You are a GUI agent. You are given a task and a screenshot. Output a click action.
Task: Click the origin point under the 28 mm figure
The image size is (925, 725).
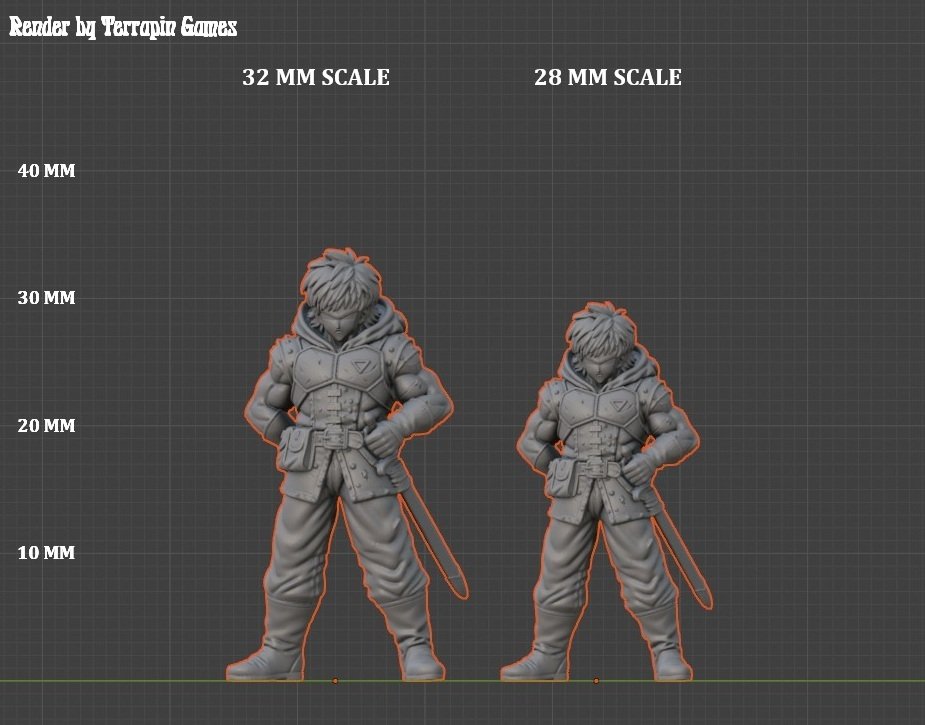point(596,681)
